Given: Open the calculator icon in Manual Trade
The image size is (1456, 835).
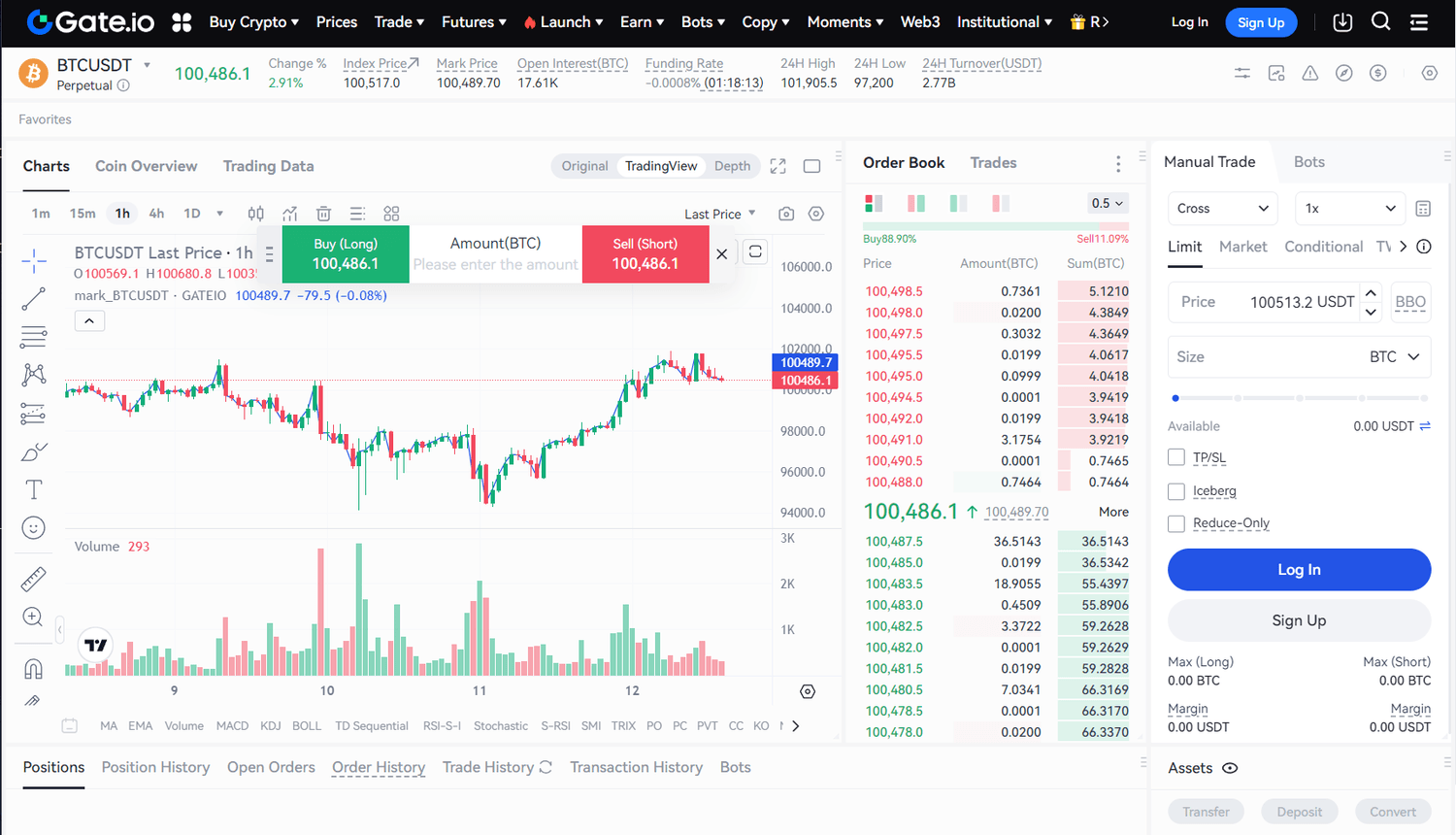Looking at the screenshot, I should (x=1423, y=209).
